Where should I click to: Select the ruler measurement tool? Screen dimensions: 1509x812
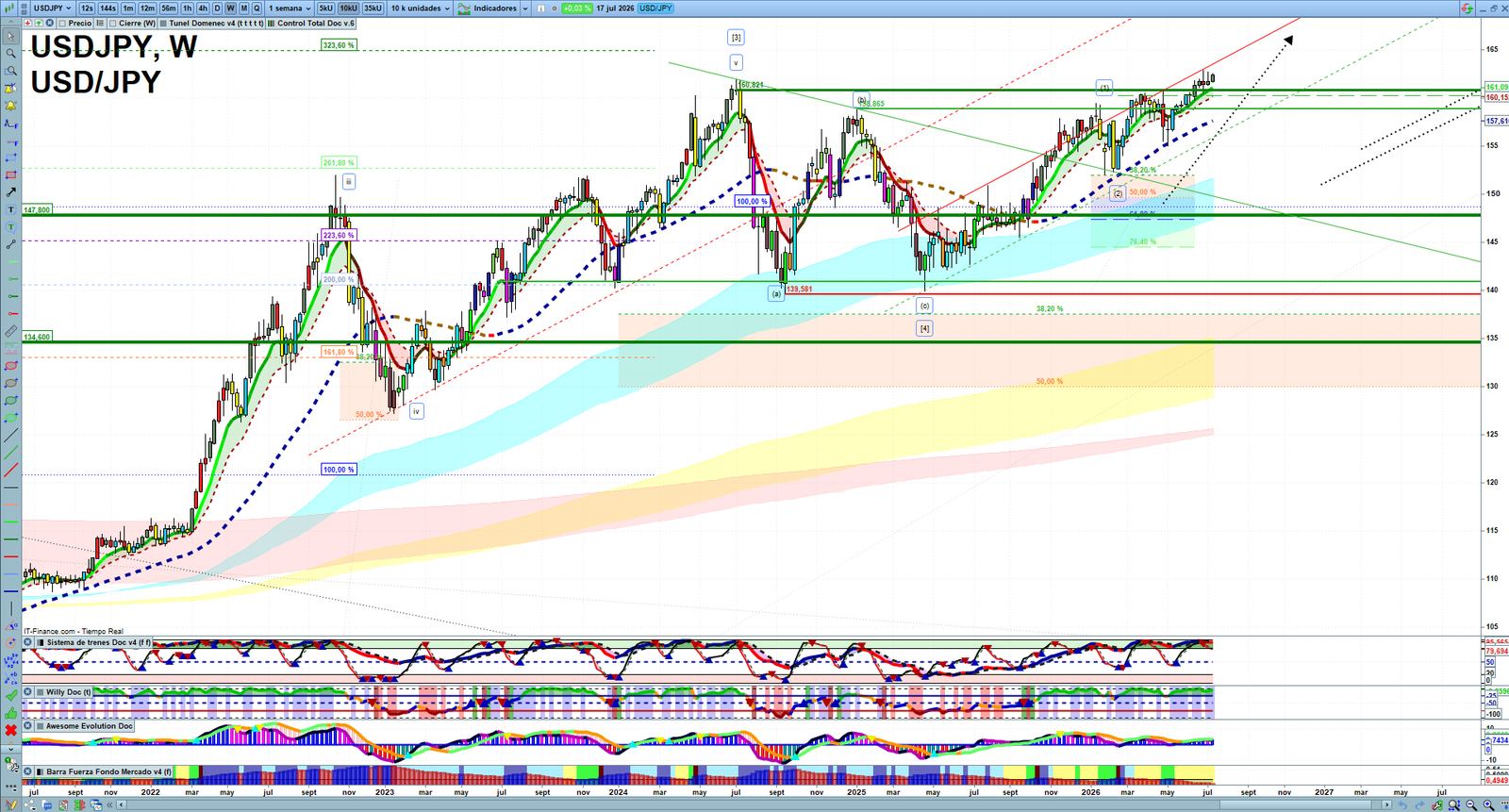click(x=11, y=331)
